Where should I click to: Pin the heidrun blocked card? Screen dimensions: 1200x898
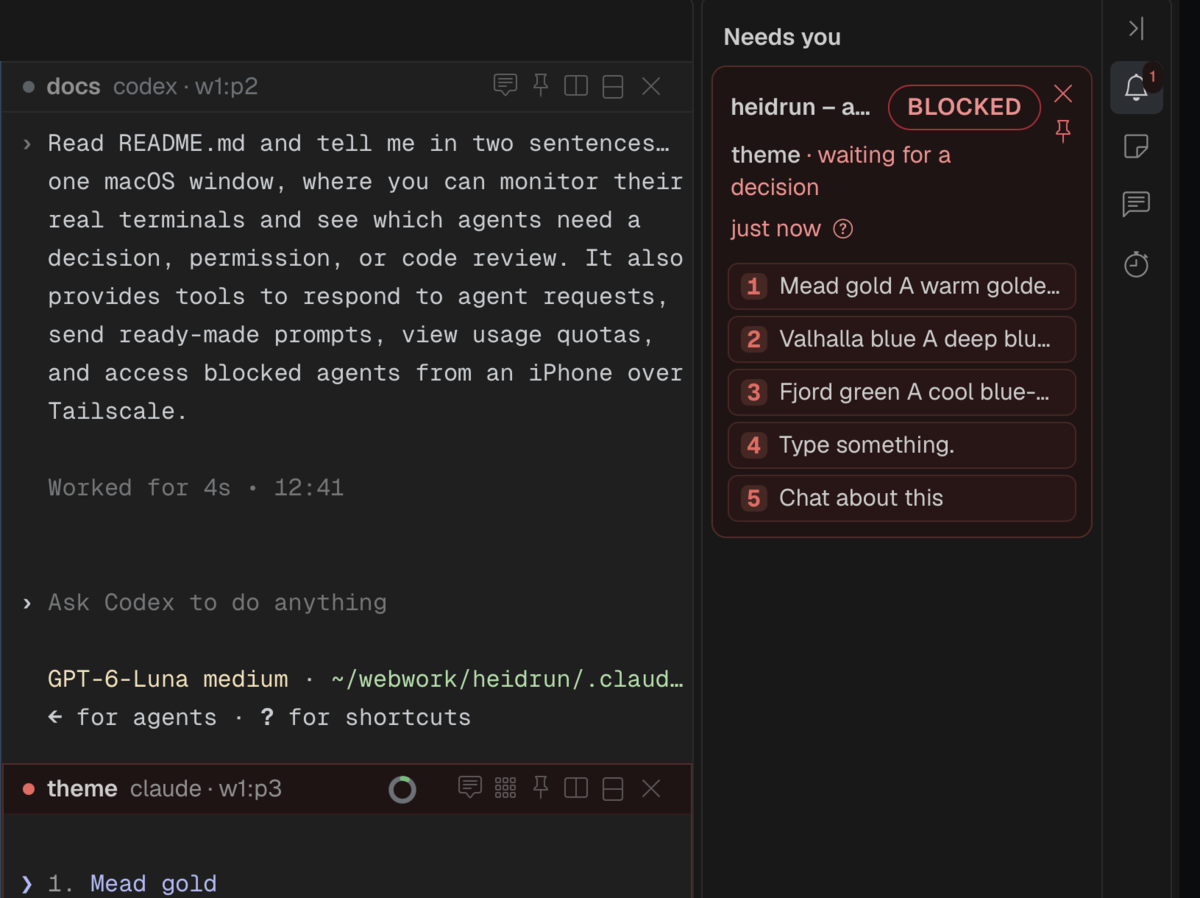coord(1063,131)
